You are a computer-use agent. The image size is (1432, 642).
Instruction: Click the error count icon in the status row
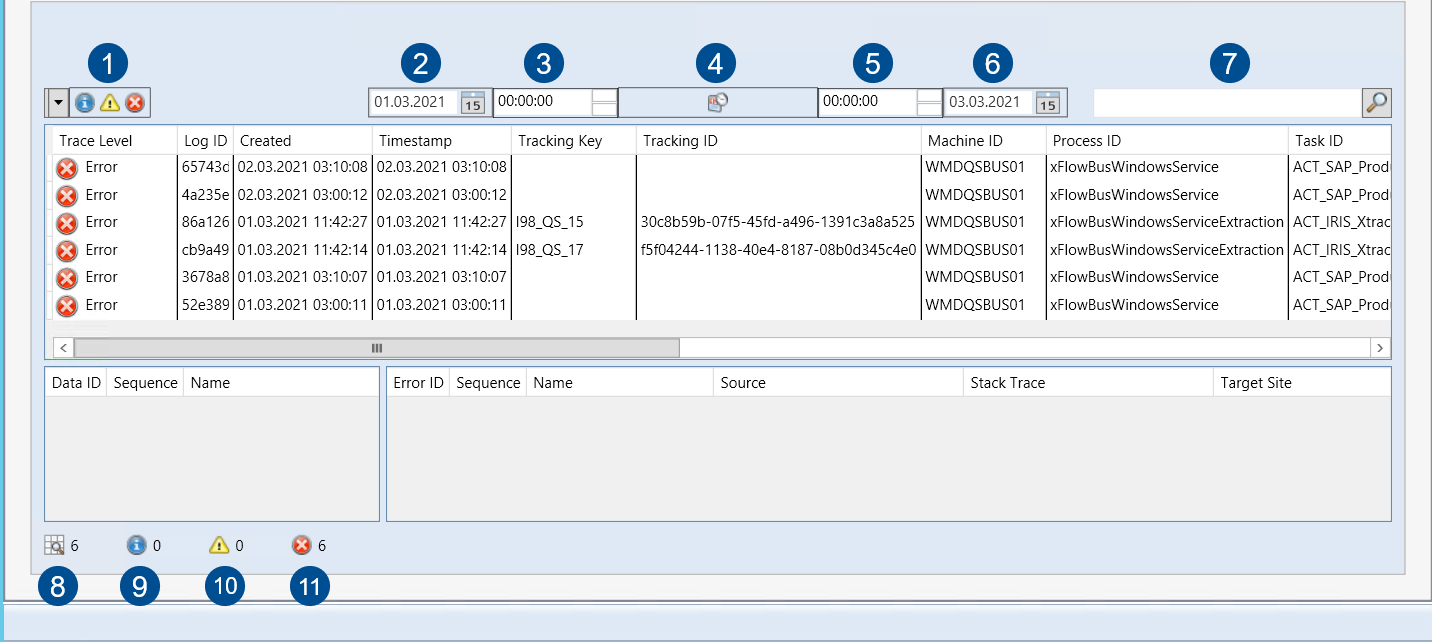[302, 546]
